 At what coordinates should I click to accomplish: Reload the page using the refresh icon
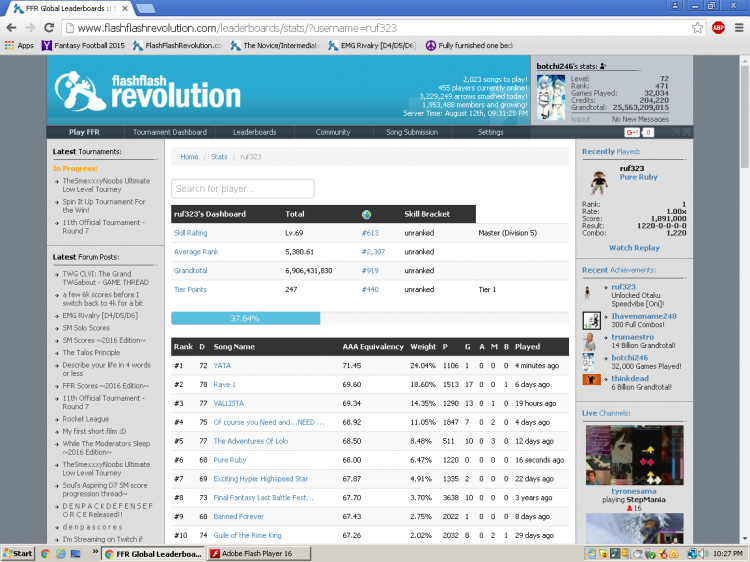coord(49,28)
